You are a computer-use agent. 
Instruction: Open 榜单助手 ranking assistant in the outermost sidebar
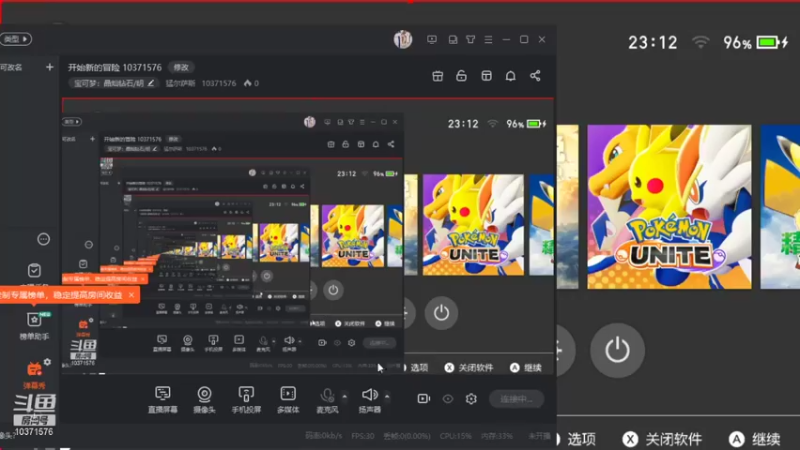(x=34, y=326)
